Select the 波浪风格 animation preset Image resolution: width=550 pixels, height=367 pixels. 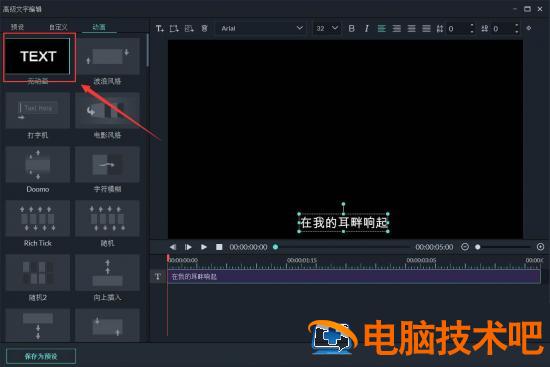click(x=107, y=56)
